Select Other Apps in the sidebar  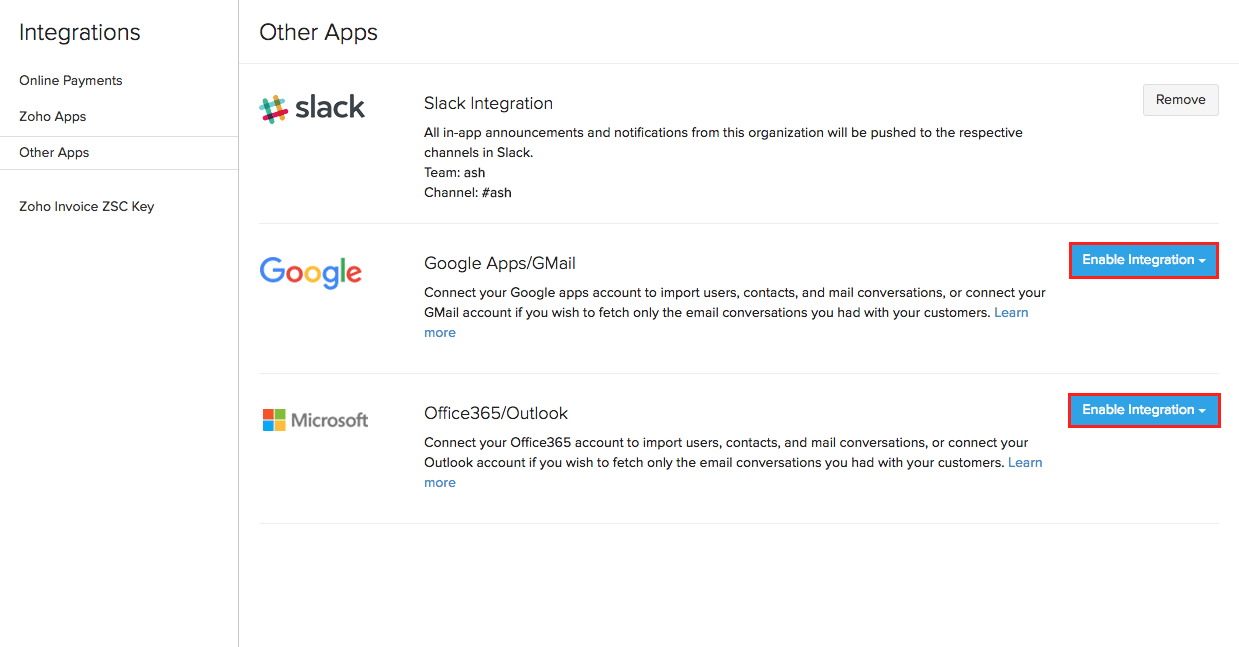coord(54,153)
